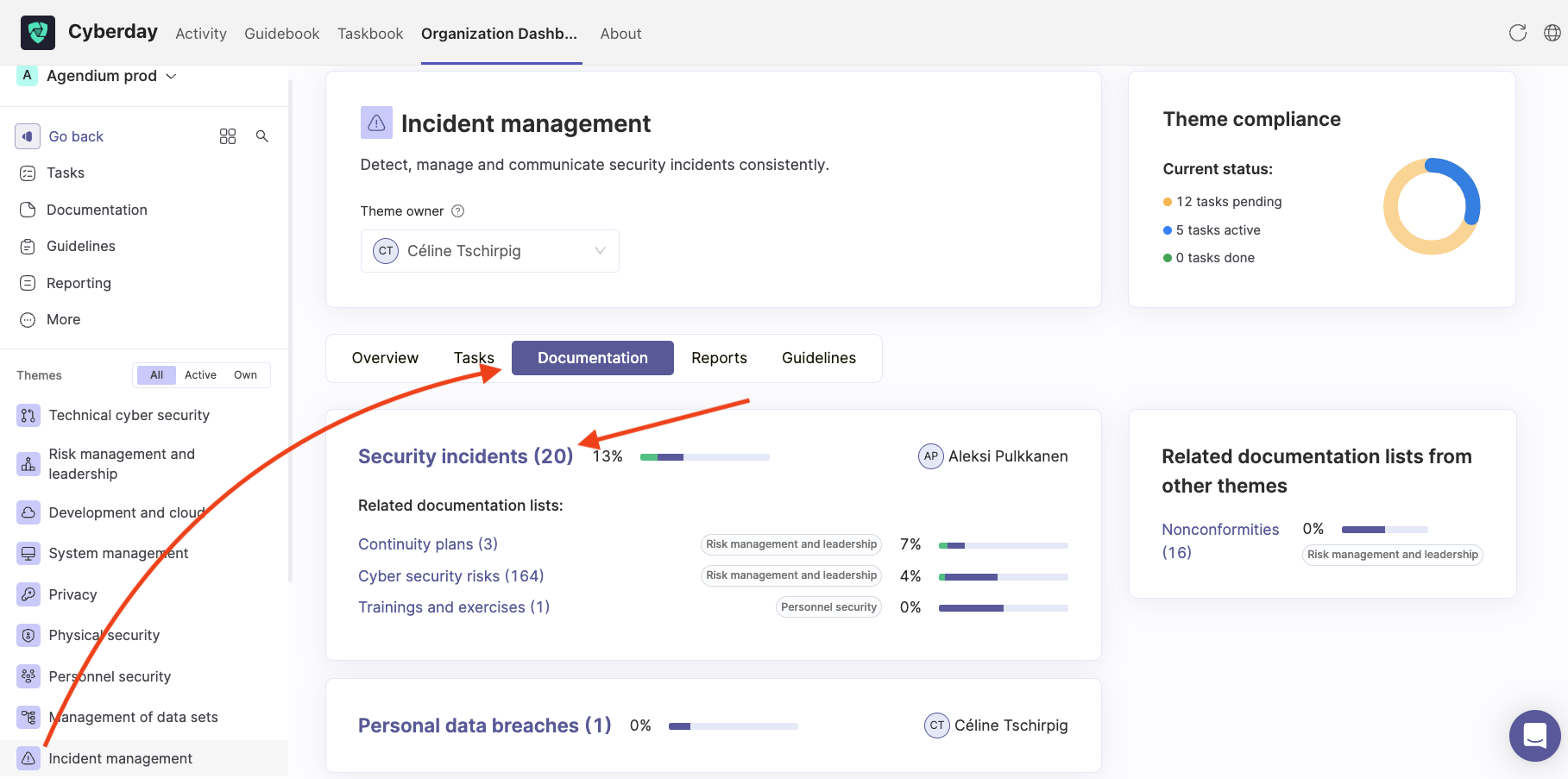Click the Incident management warning icon in sidebar
Screen dimensions: 1568x779
[28, 758]
